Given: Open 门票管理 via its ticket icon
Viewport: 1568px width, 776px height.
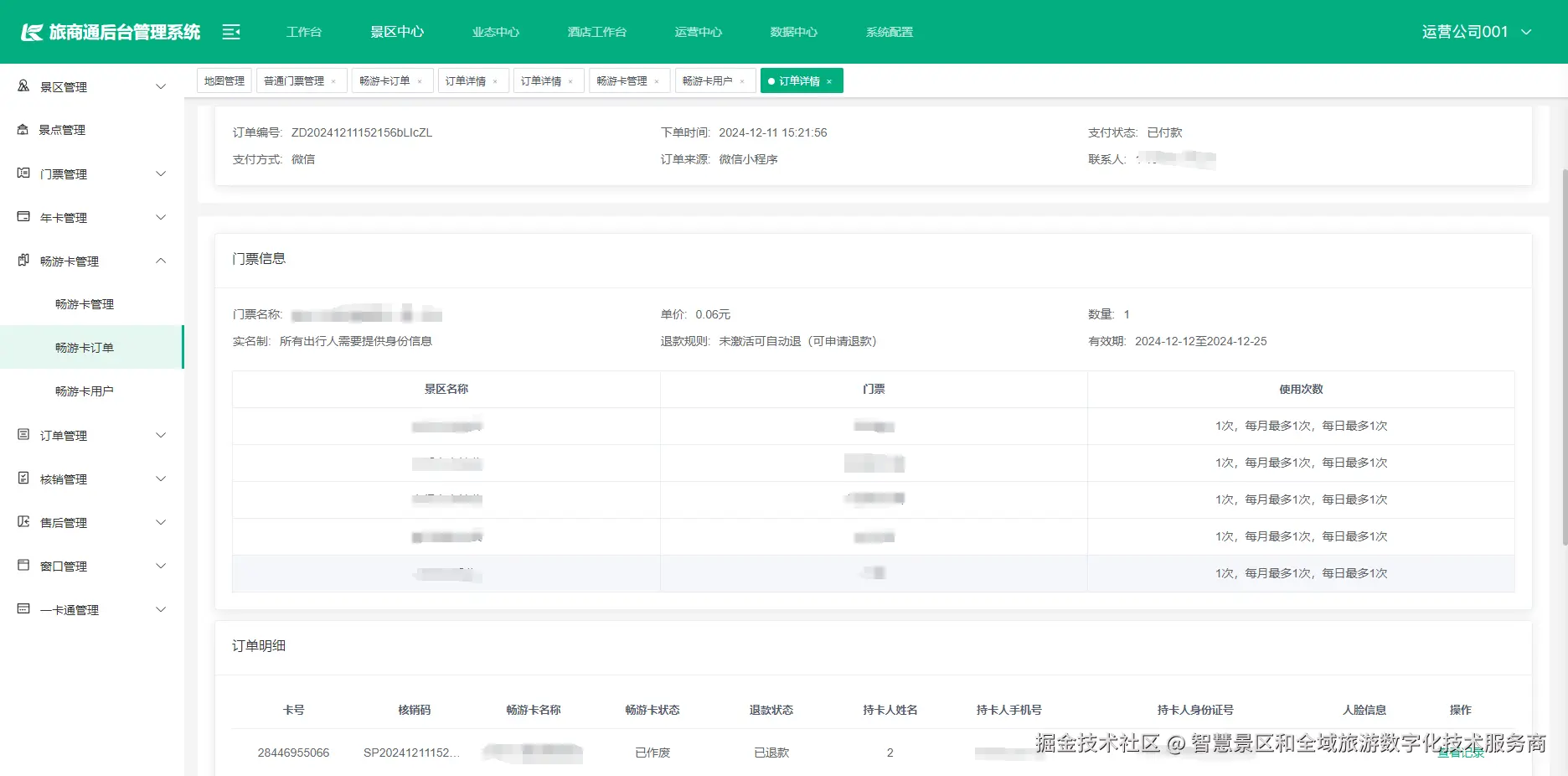Looking at the screenshot, I should (x=21, y=173).
